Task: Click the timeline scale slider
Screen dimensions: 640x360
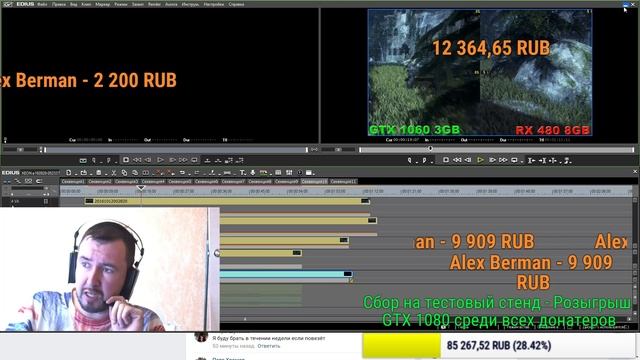Action: (x=28, y=188)
